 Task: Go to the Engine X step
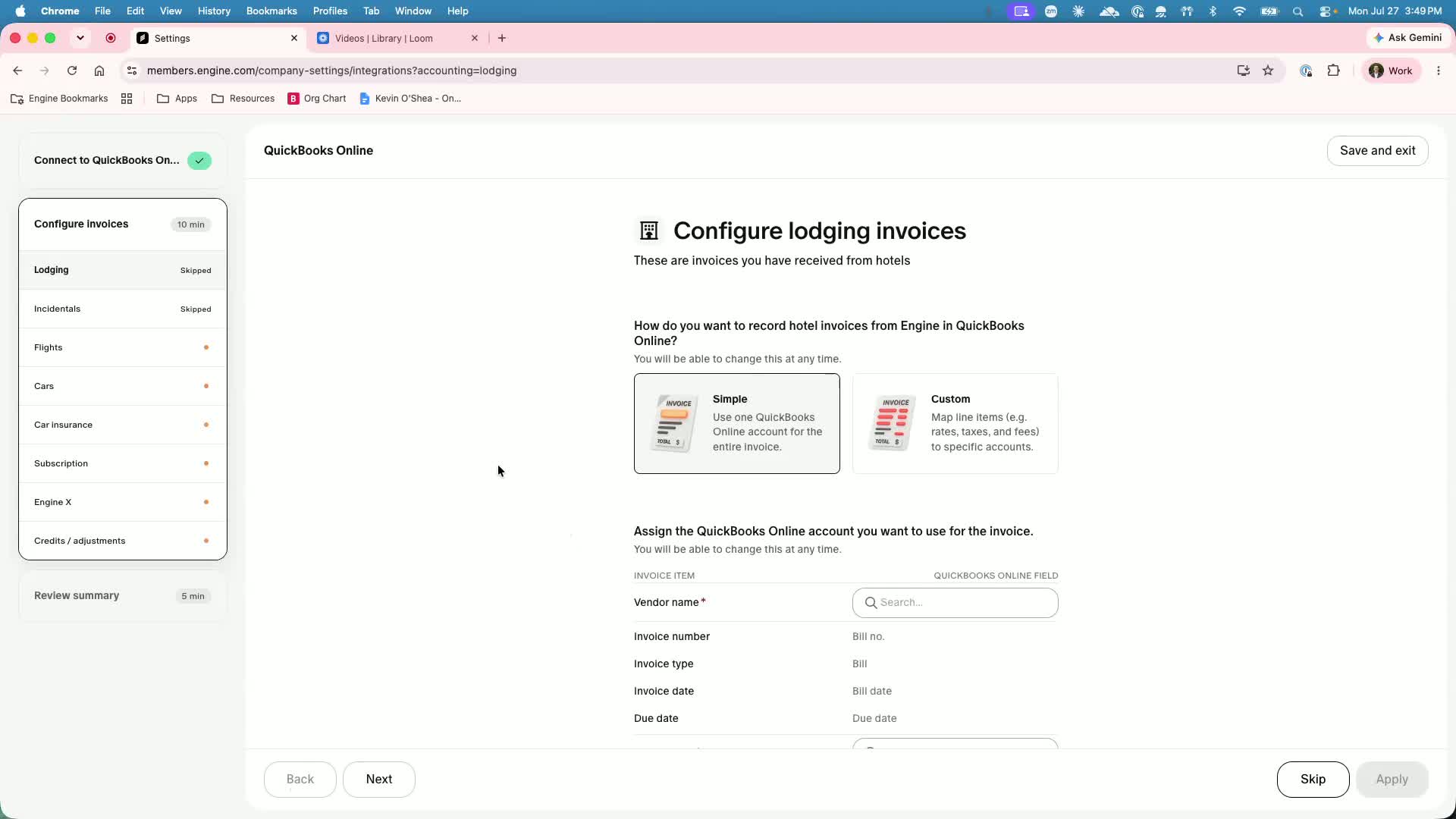tap(123, 502)
